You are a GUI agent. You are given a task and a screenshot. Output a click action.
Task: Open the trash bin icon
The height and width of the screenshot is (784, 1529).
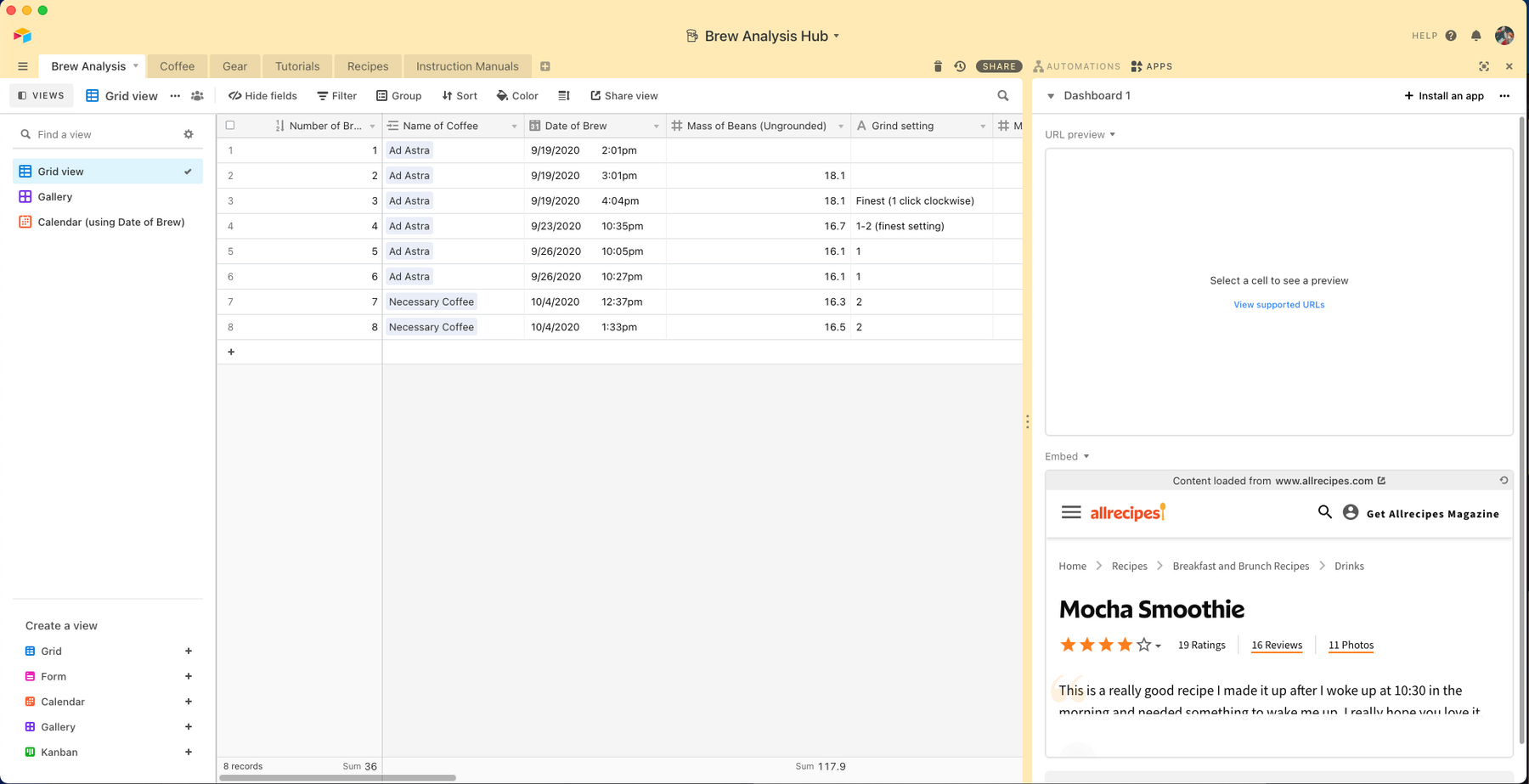pos(938,66)
